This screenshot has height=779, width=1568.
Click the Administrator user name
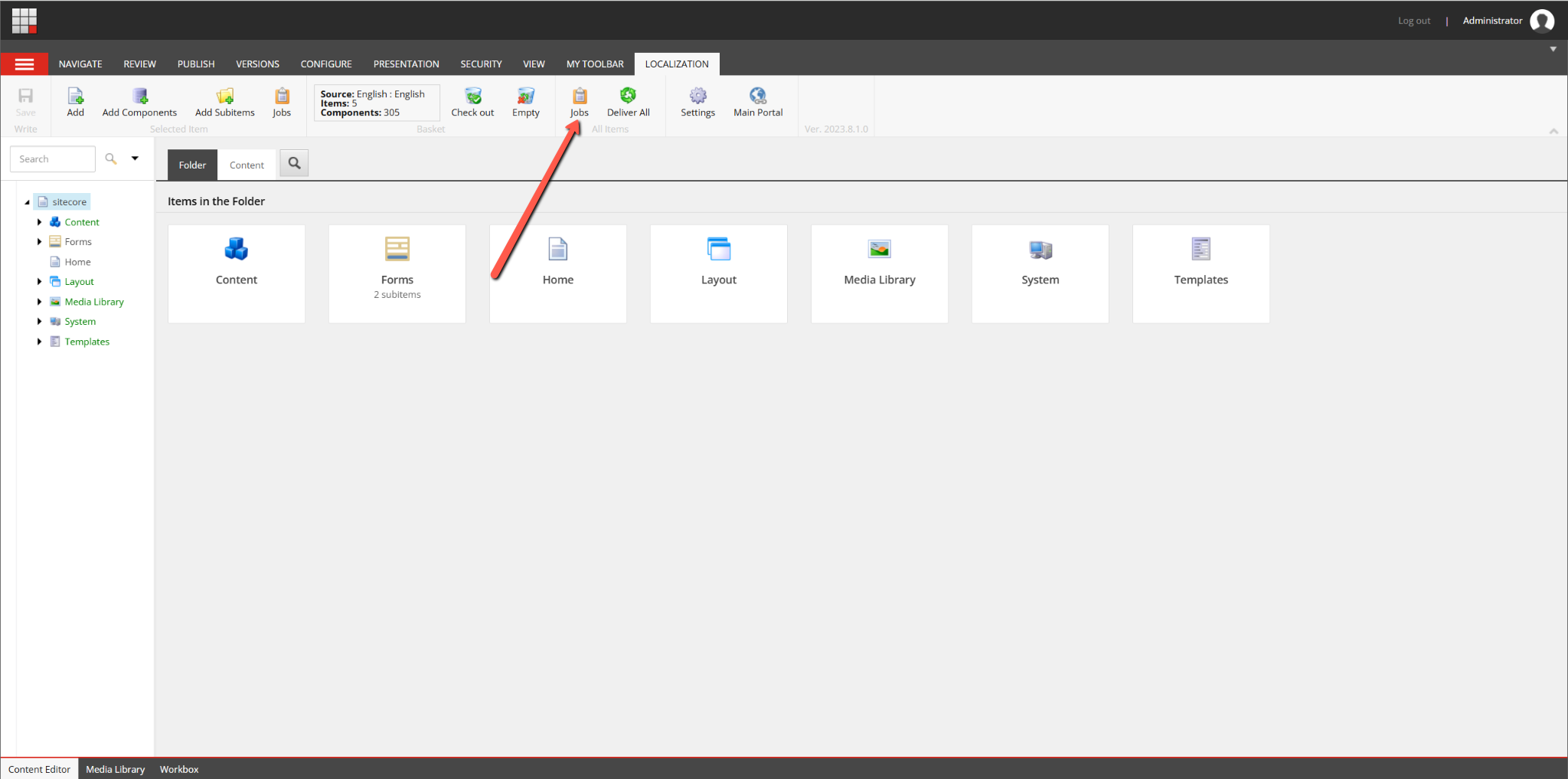pyautogui.click(x=1492, y=21)
